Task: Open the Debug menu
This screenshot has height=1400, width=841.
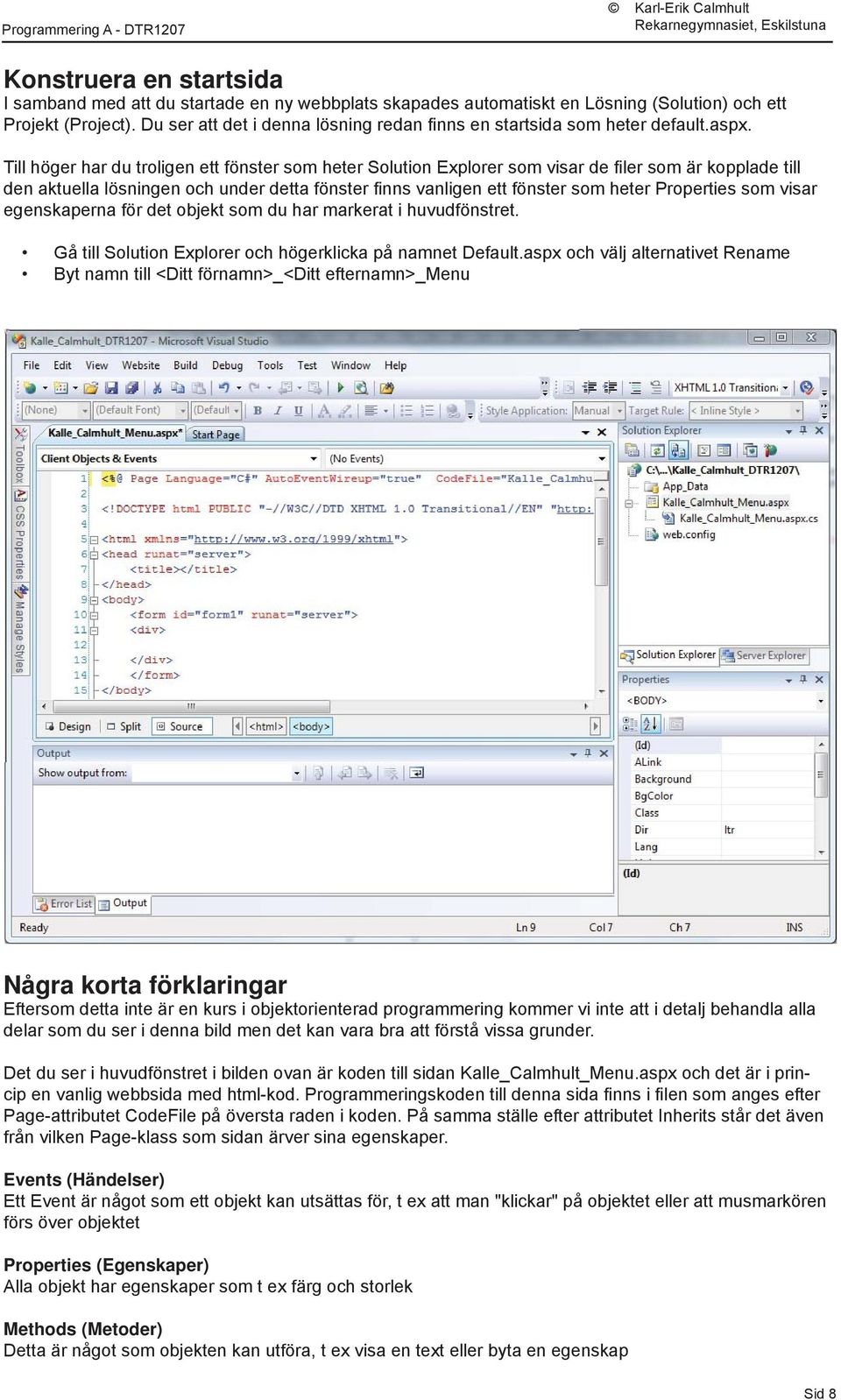Action: point(228,365)
